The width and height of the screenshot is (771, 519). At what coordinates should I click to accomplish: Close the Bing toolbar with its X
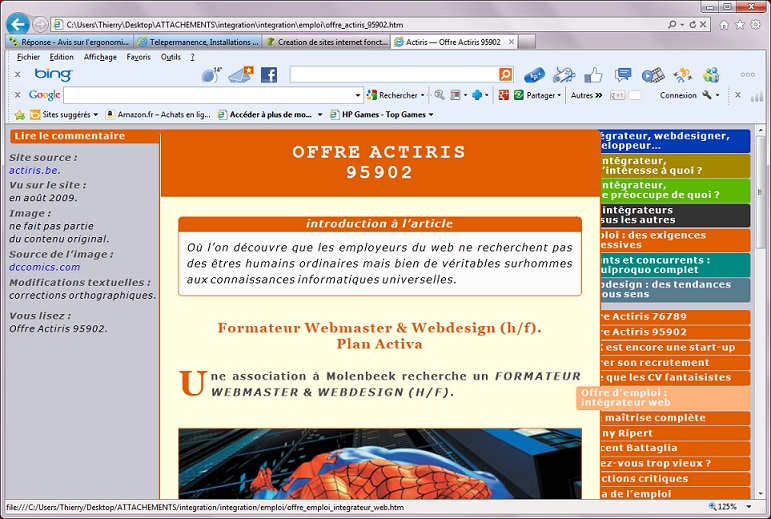pos(18,74)
